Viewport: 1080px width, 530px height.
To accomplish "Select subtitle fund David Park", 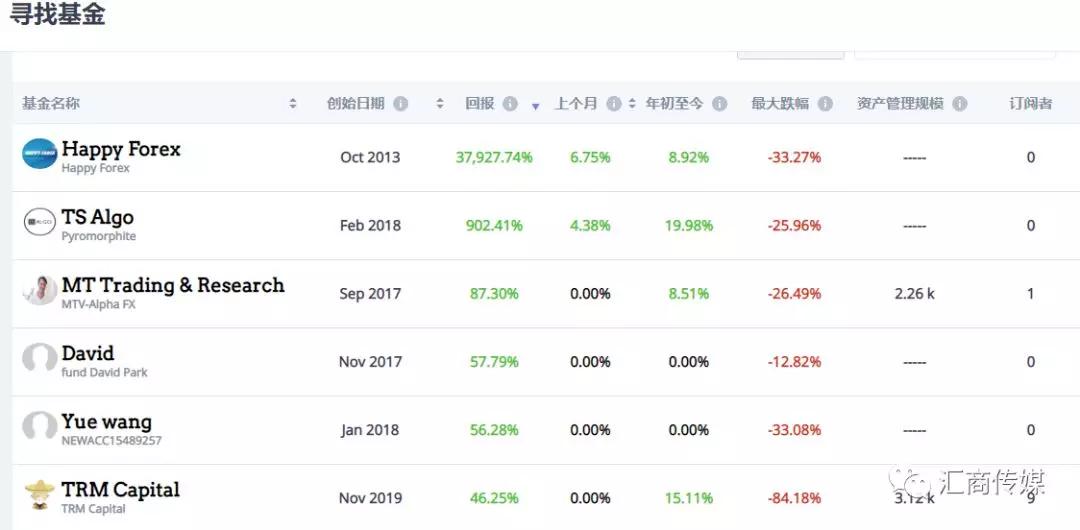I will (x=104, y=372).
